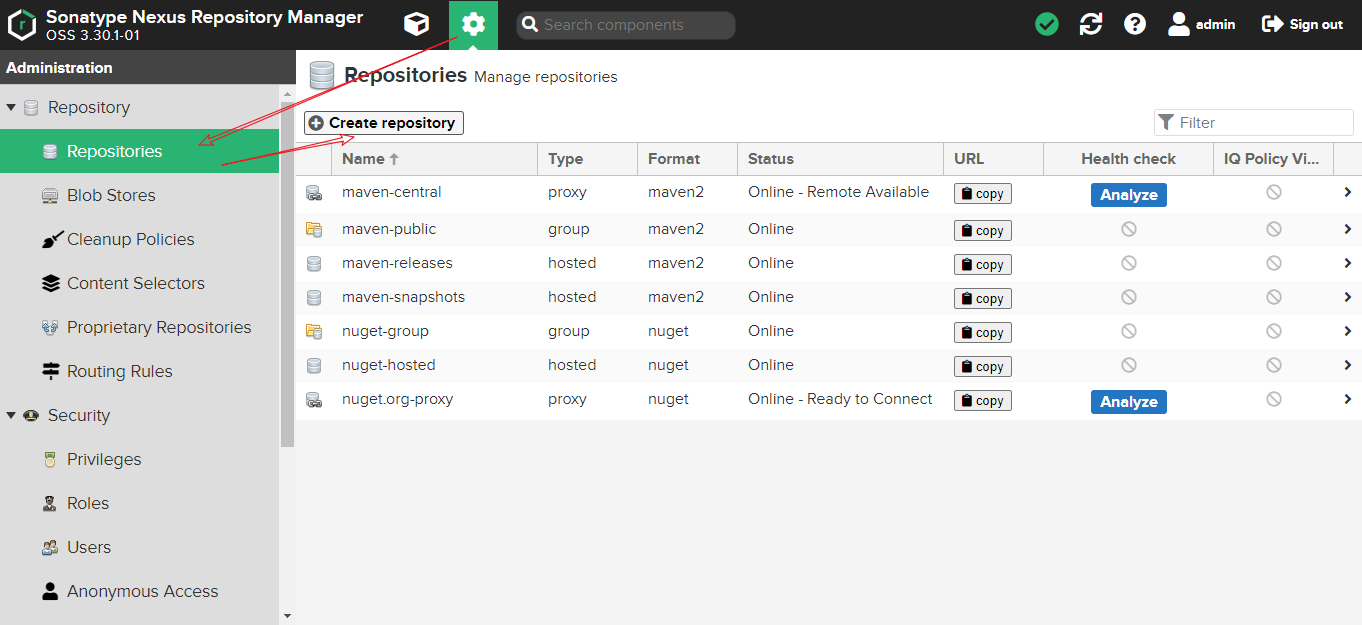Image resolution: width=1362 pixels, height=625 pixels.
Task: Click the admin user account icon
Action: 1179,24
